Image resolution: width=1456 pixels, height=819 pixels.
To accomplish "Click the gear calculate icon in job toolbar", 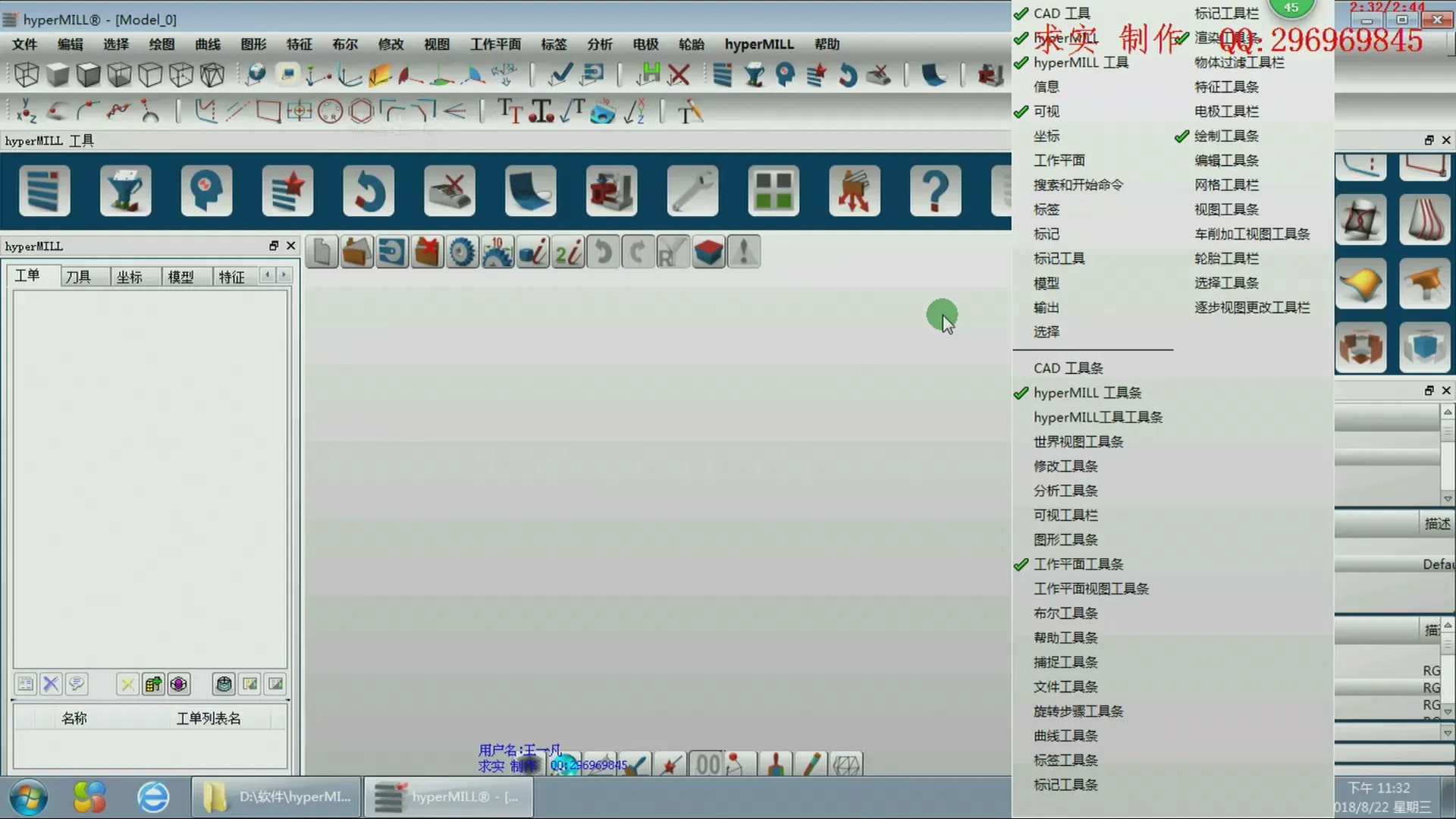I will 462,253.
